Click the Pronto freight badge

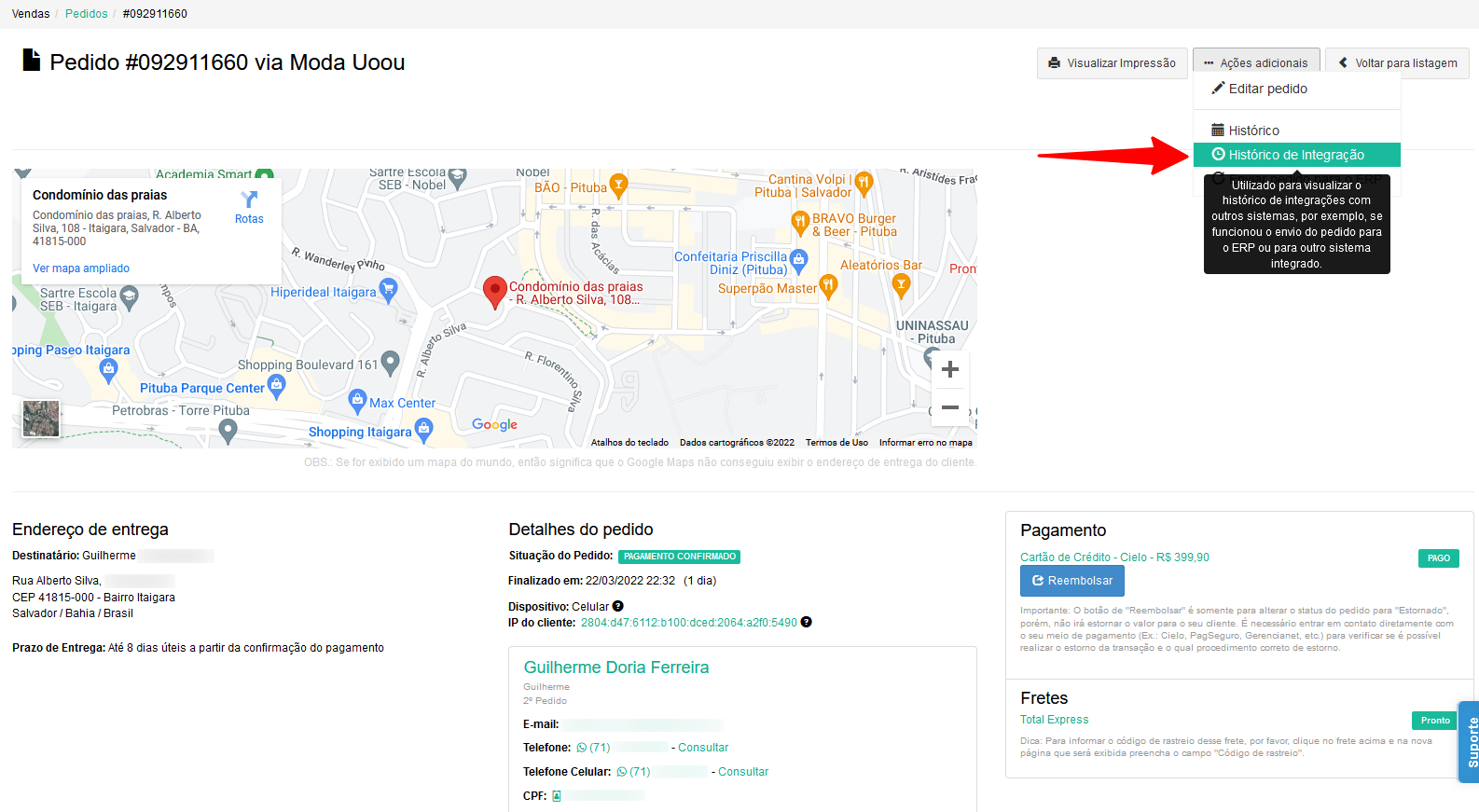(1435, 721)
